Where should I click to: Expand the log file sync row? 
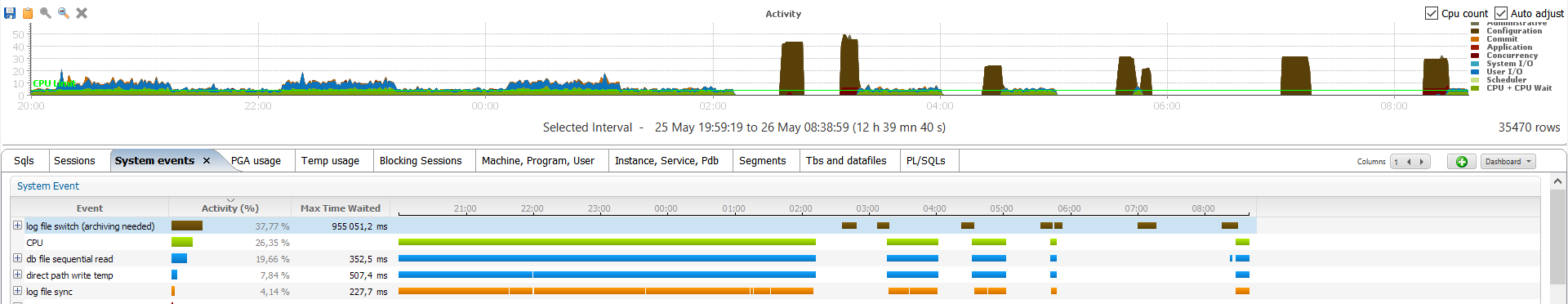[17, 291]
